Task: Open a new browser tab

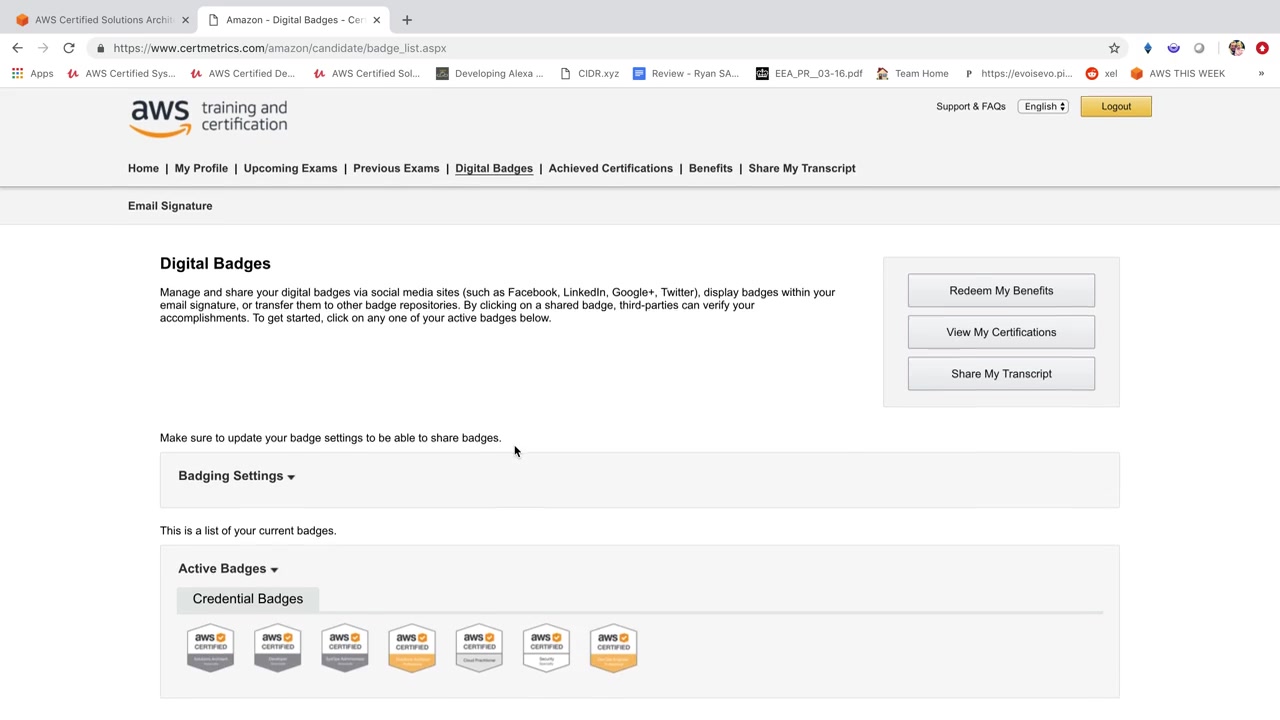Action: pos(407,20)
